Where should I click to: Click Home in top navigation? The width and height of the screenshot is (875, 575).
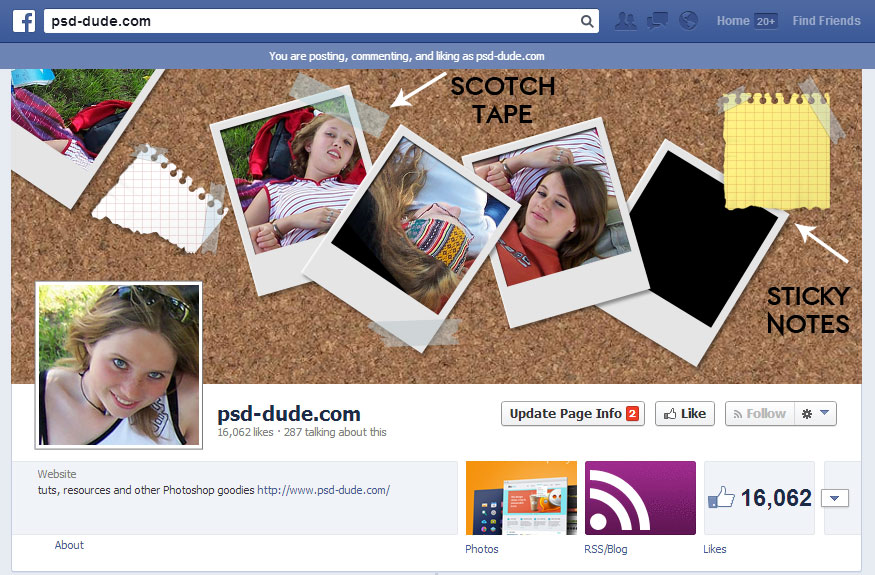[x=733, y=21]
